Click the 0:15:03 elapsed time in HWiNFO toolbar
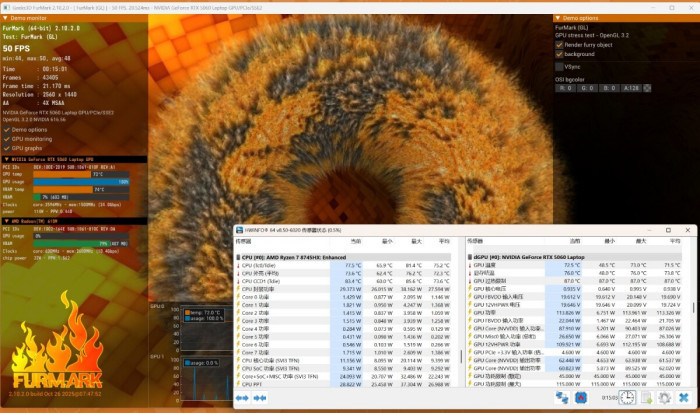Viewport: 700px width, 413px height. 609,397
